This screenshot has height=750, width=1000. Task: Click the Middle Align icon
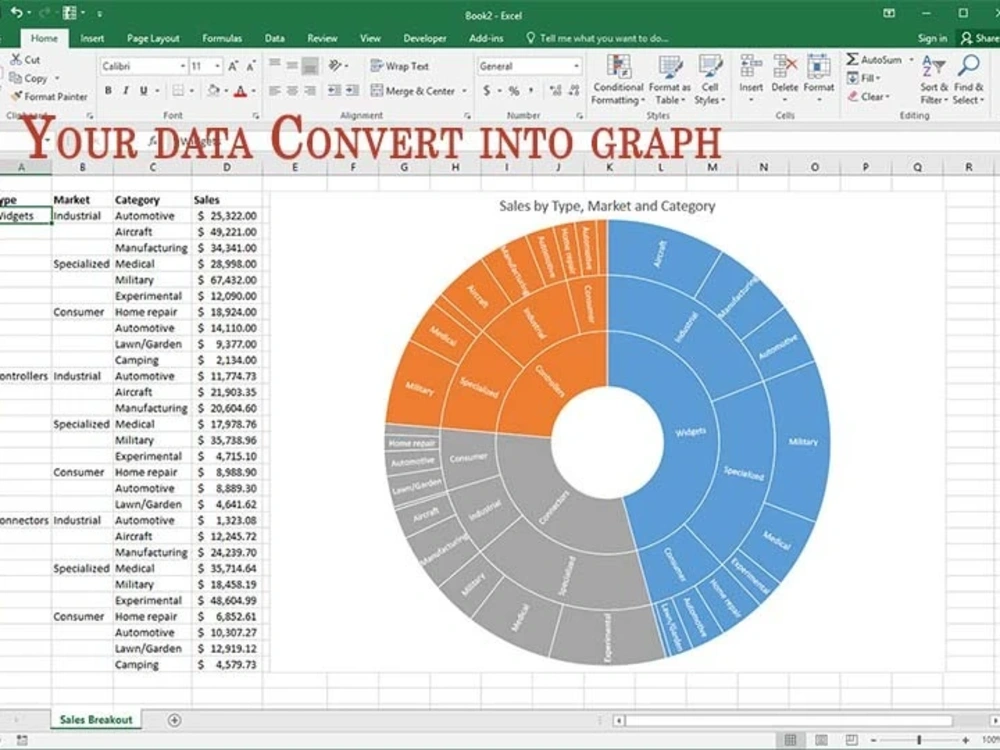click(292, 65)
